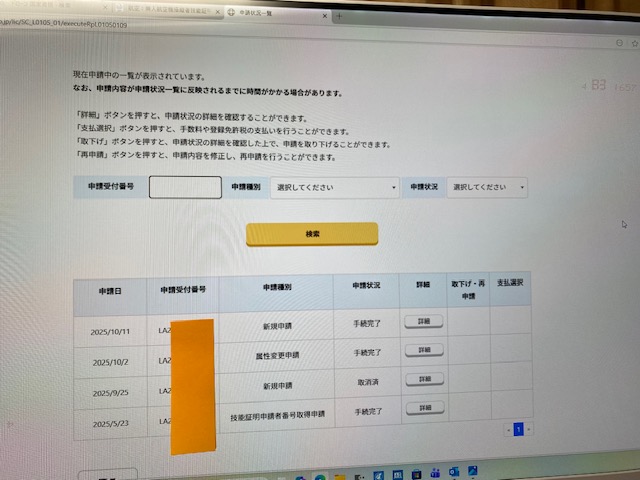The image size is (640, 480).
Task: Click 詳細 for the 2025/10/11 application
Action: tap(424, 322)
